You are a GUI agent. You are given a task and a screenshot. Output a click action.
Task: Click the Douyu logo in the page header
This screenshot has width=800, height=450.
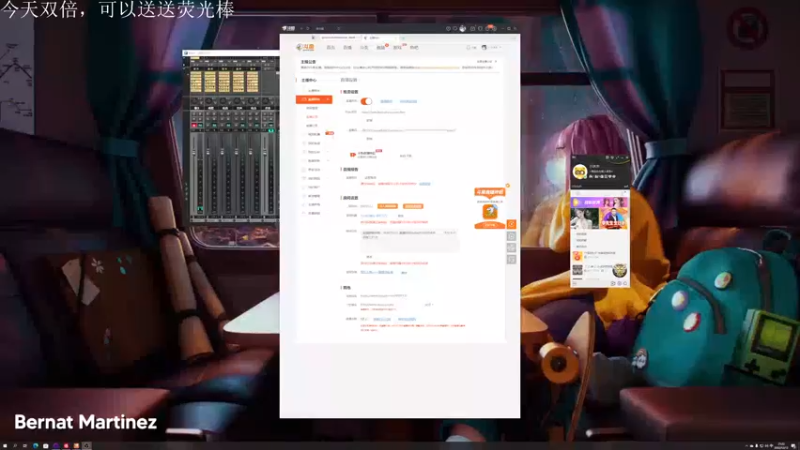pos(306,47)
